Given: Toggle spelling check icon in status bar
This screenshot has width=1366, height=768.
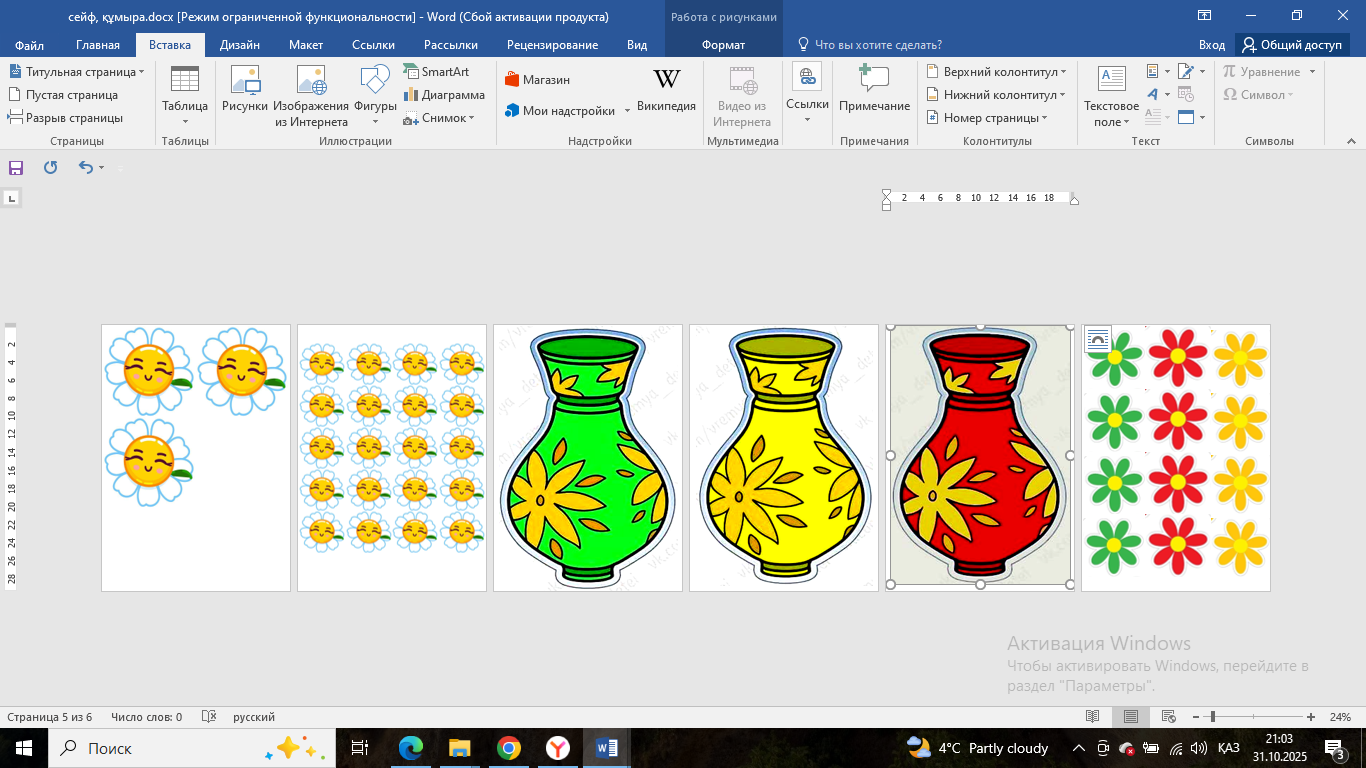Looking at the screenshot, I should tap(209, 717).
